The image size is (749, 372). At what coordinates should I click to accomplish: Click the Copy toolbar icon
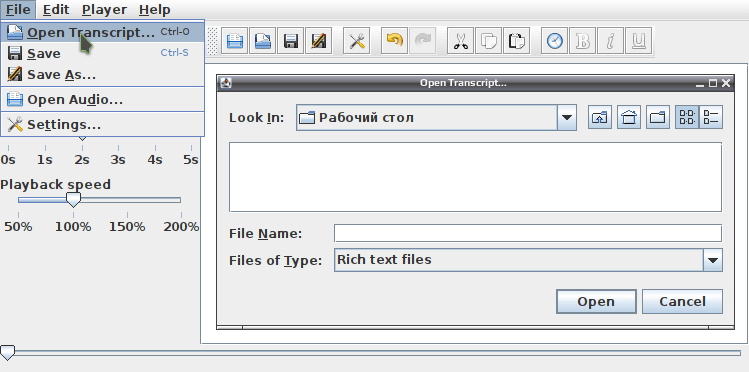tap(488, 41)
